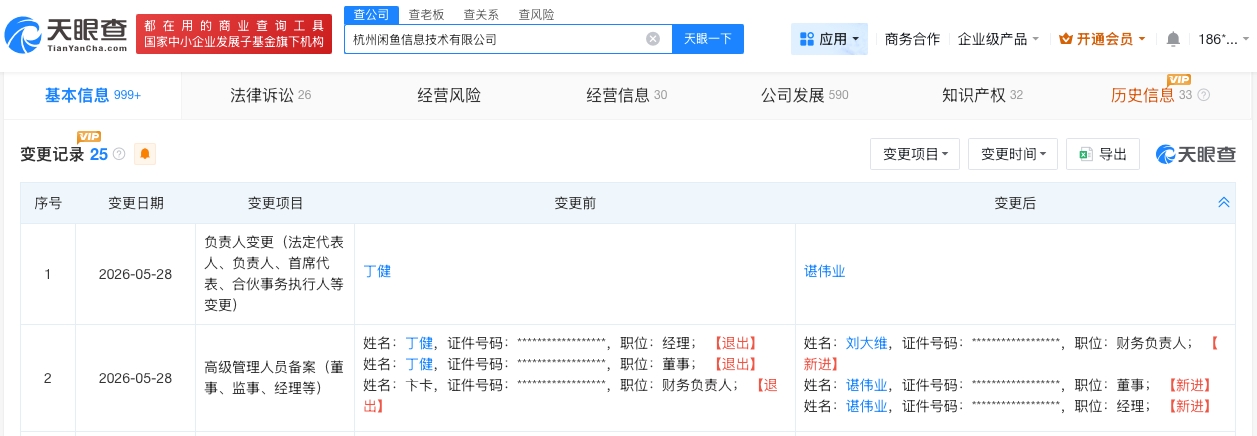Click the 变更日期 column header

(136, 203)
